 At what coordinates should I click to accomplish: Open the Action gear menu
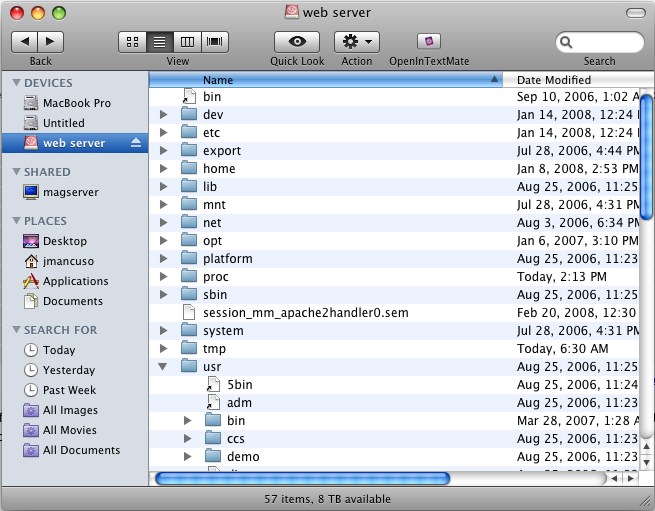coord(356,42)
